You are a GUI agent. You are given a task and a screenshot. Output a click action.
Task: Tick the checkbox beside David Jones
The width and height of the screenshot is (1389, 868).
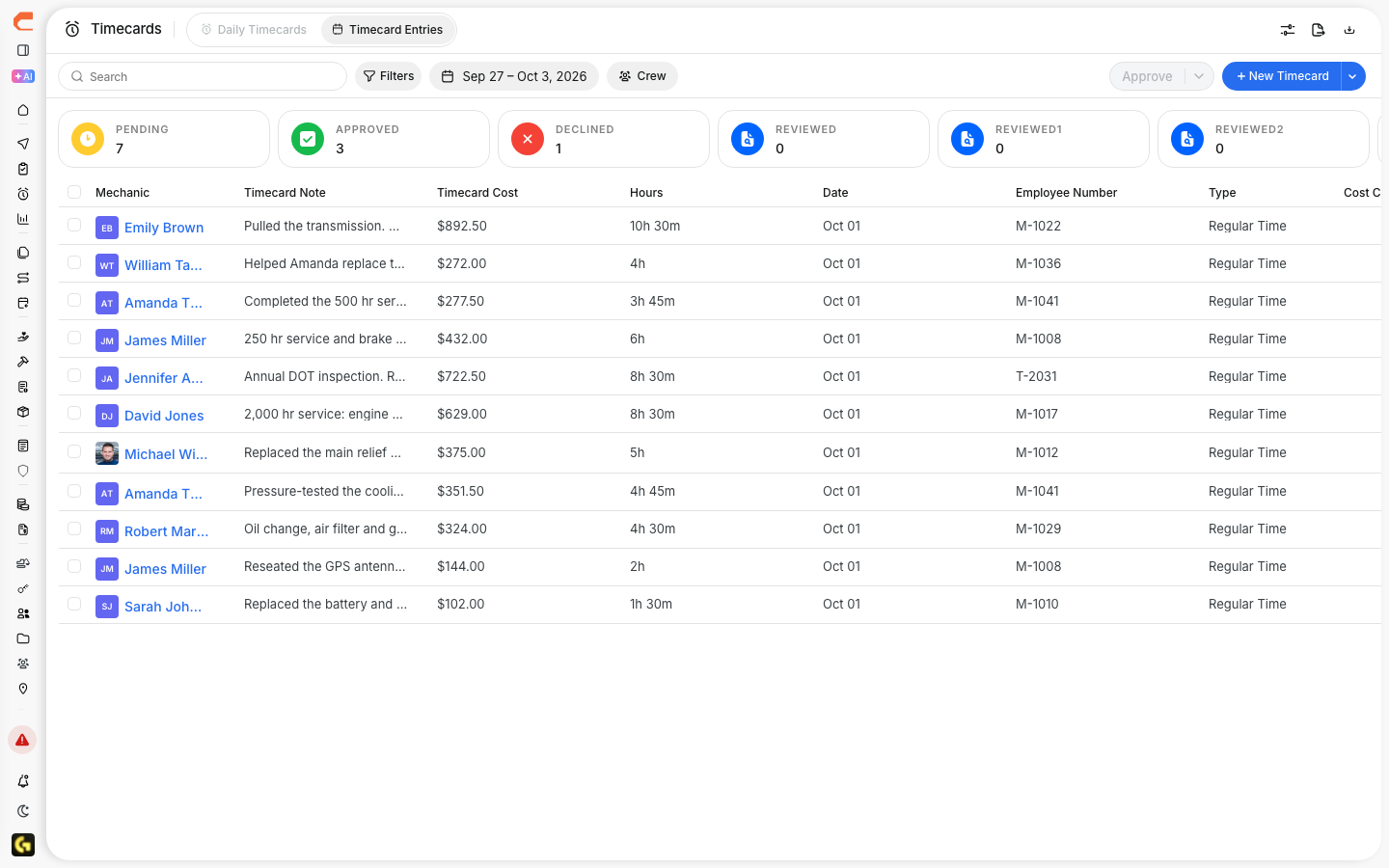[74, 413]
